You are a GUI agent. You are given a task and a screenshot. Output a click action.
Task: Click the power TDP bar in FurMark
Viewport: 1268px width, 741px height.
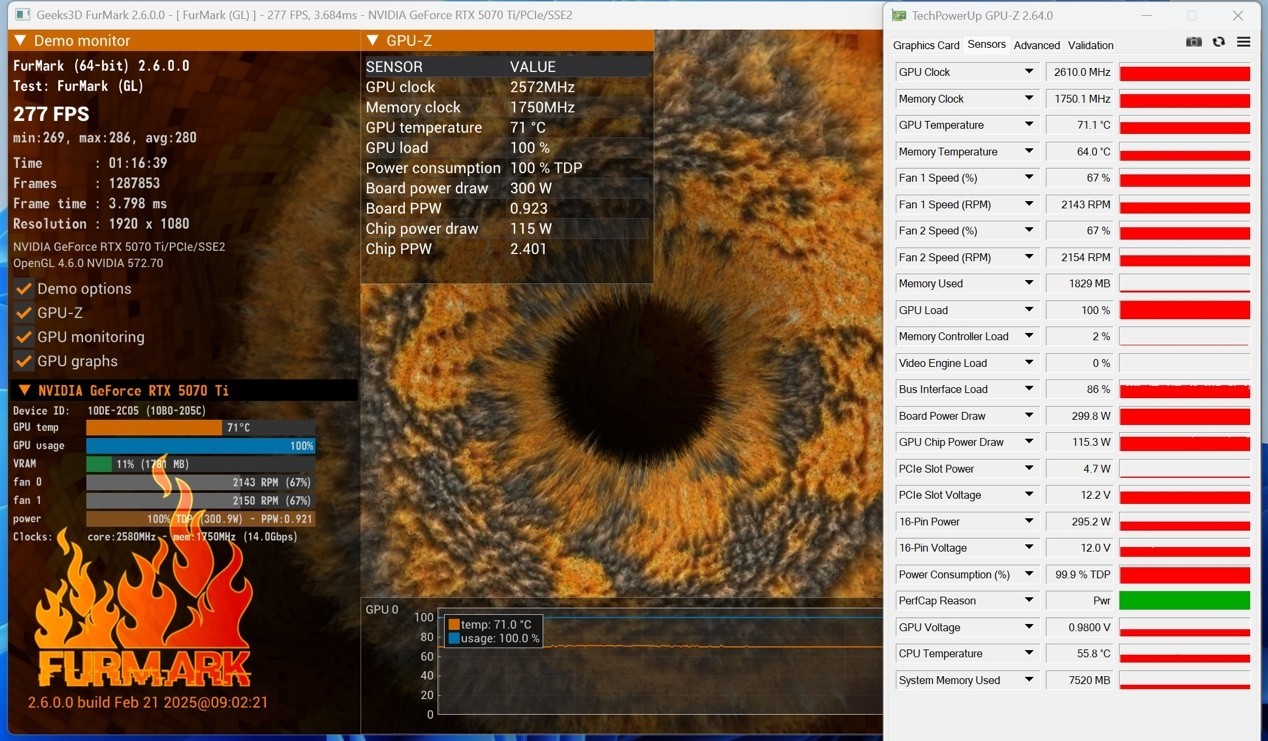(x=201, y=518)
